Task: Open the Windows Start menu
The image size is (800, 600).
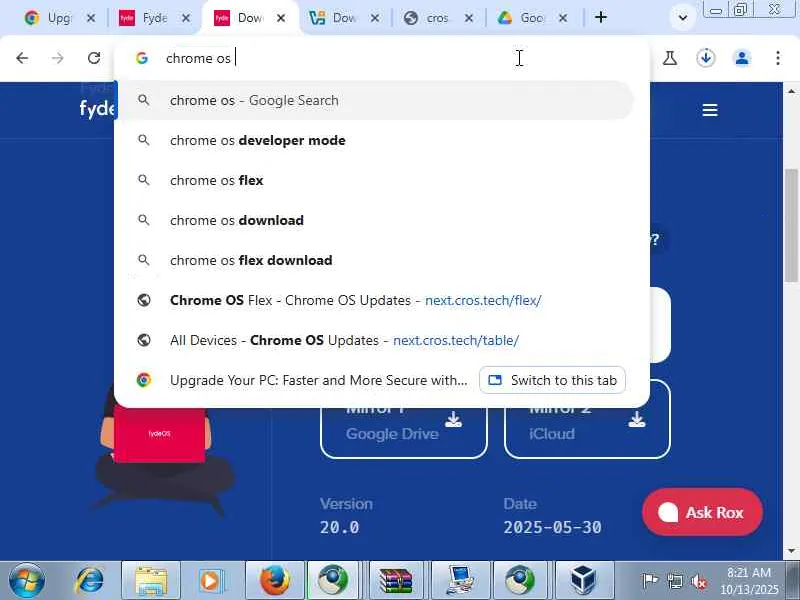Action: (27, 581)
